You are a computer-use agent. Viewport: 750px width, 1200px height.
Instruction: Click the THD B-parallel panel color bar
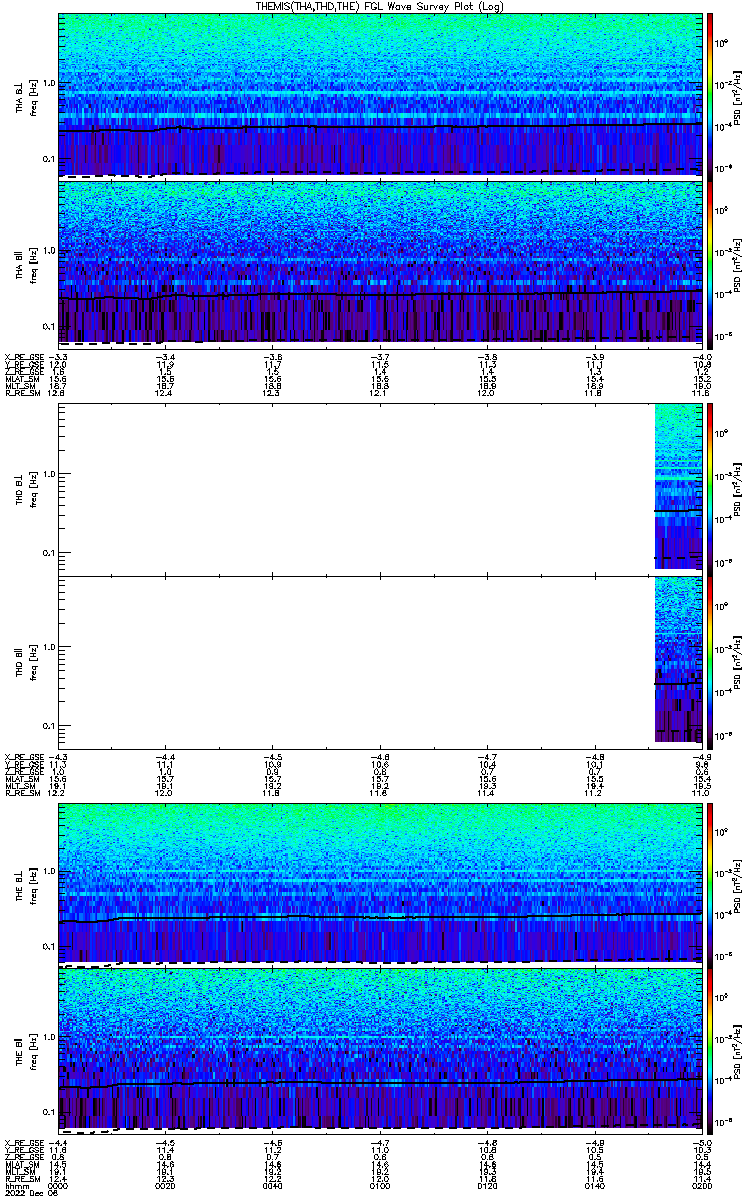pyautogui.click(x=711, y=661)
